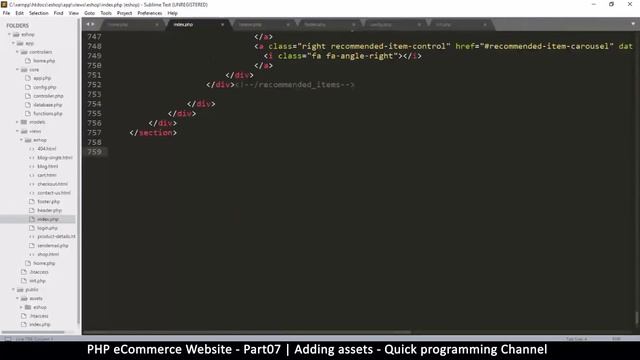This screenshot has width=640, height=360.
Task: Go to next tab with right arrow
Action: tap(93, 24)
